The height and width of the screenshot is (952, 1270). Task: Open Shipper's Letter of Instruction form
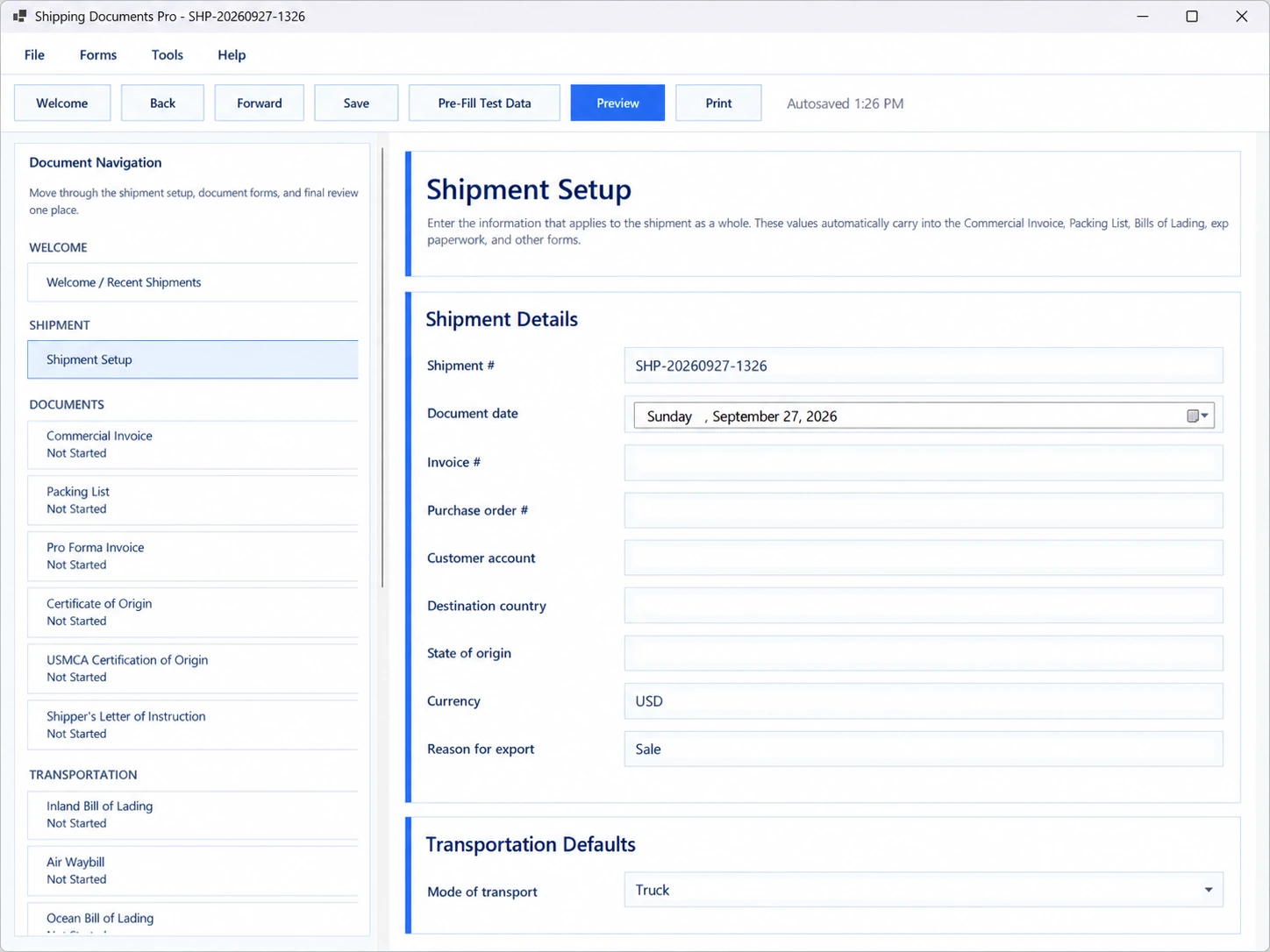(x=193, y=725)
